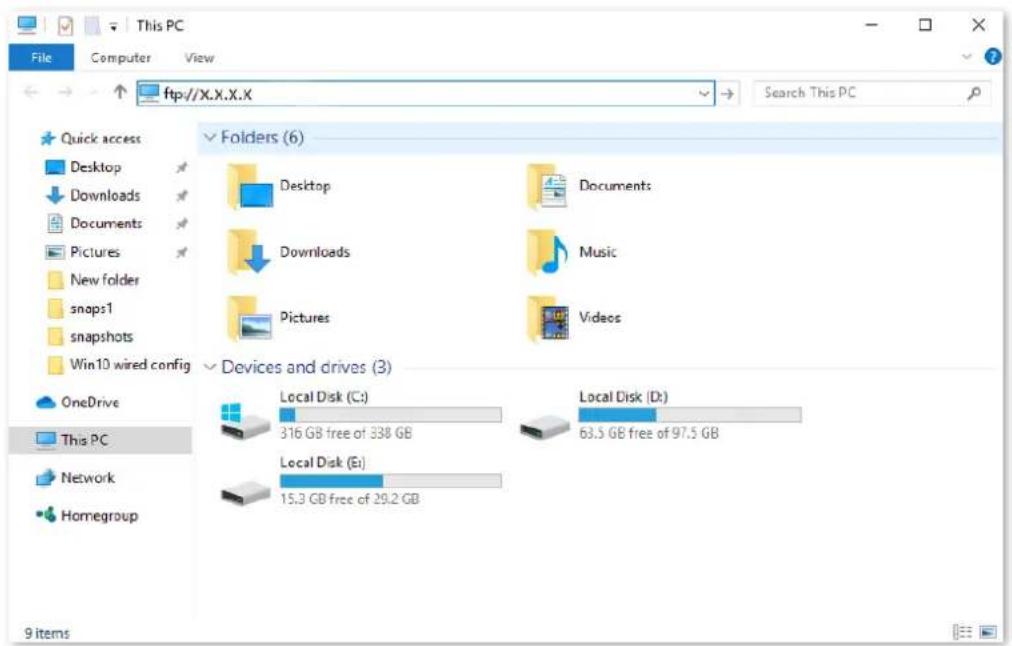Viewport: 1012px width, 646px height.
Task: Click the '63.5 GB free of 97.5 GB' text
Action: 649,433
